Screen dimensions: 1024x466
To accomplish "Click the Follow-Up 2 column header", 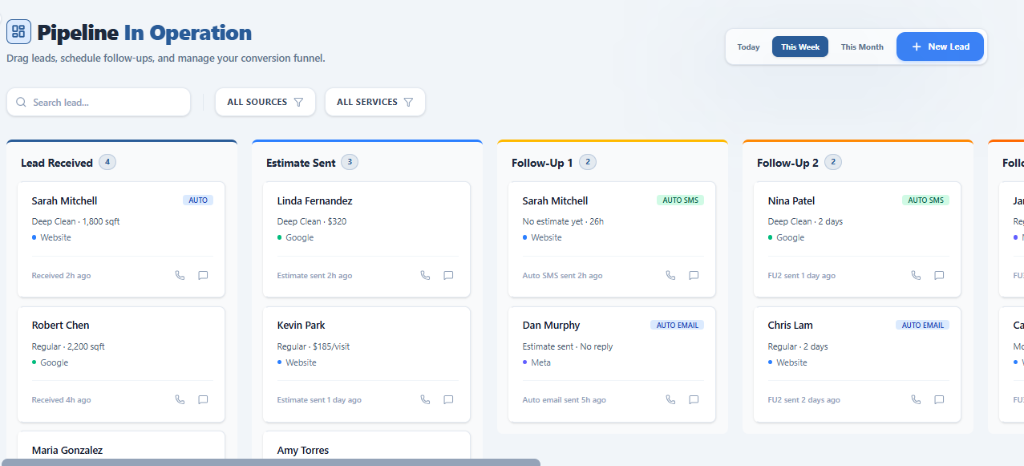I will click(788, 163).
